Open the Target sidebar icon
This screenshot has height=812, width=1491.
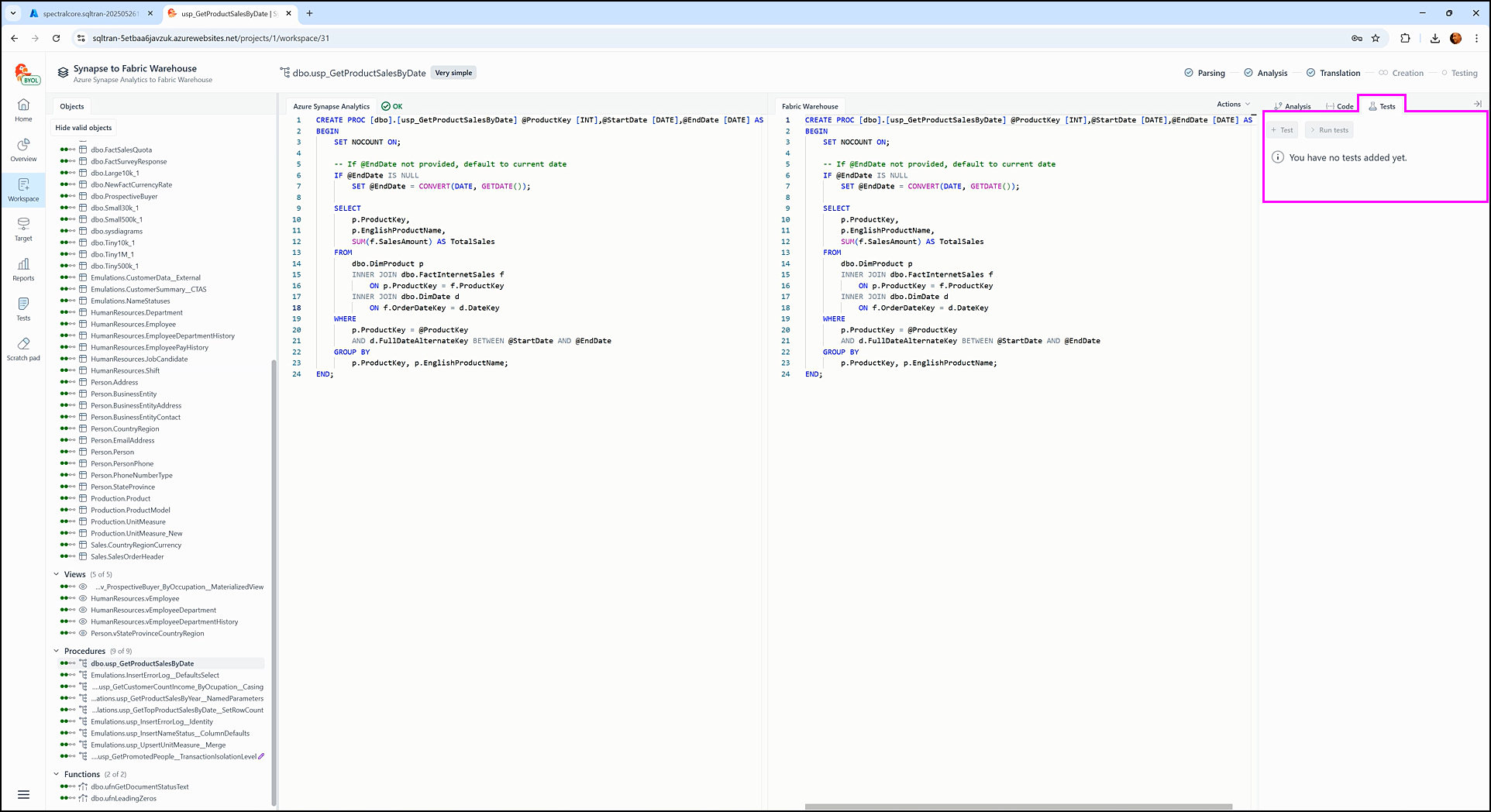(x=23, y=229)
